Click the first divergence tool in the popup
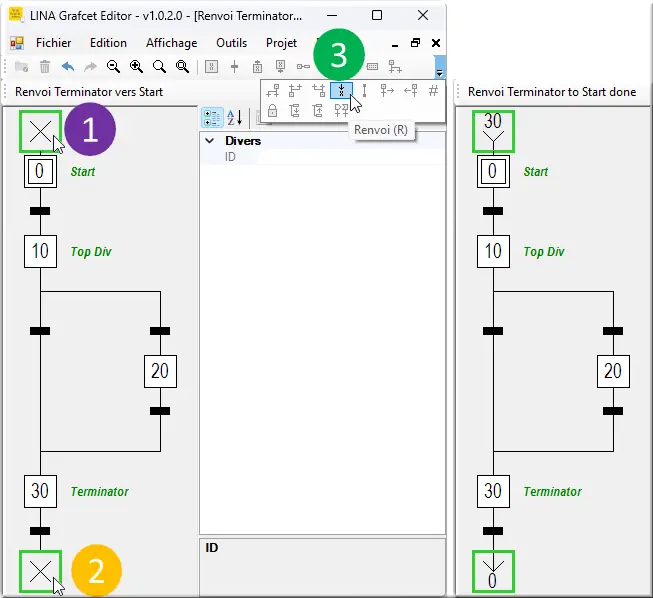 273,90
